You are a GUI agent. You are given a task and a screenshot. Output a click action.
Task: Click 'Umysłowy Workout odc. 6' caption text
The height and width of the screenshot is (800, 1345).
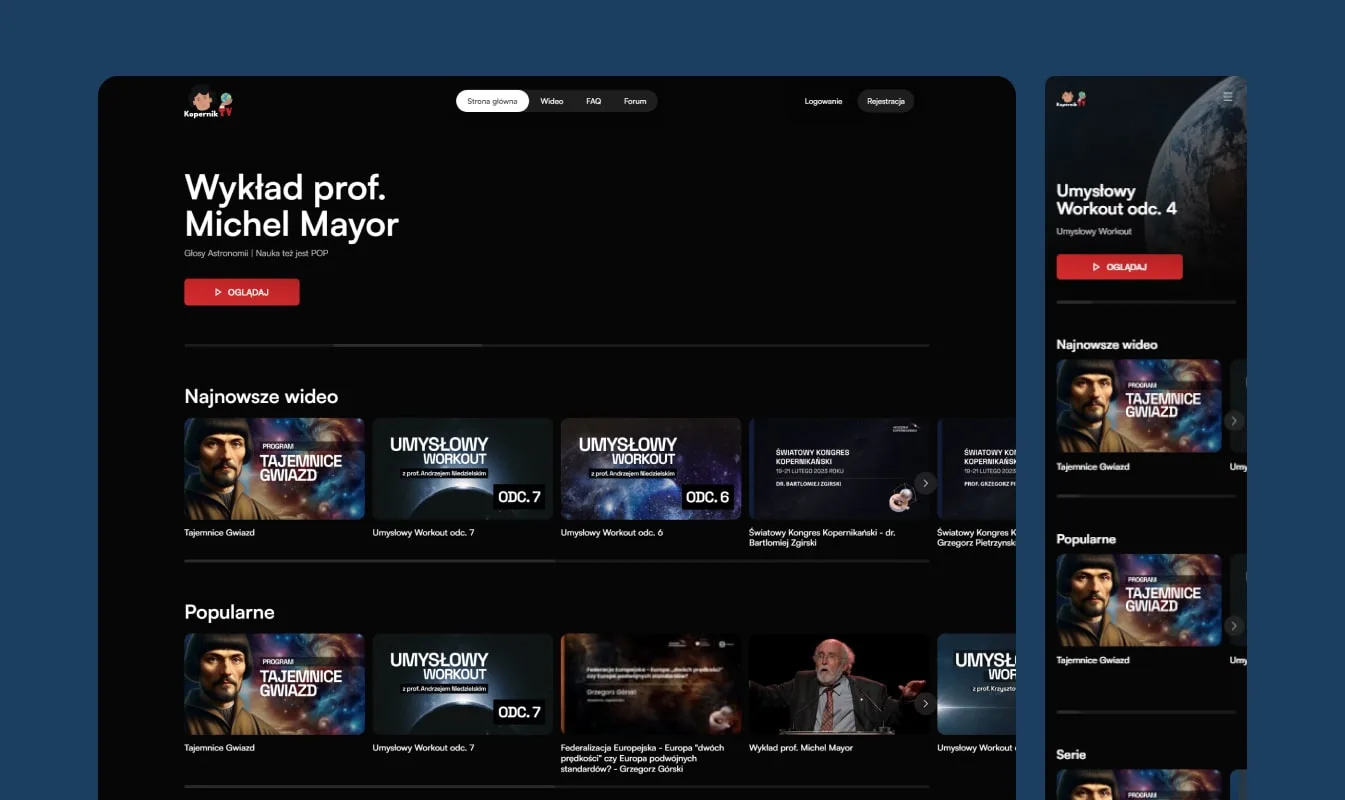(x=611, y=532)
